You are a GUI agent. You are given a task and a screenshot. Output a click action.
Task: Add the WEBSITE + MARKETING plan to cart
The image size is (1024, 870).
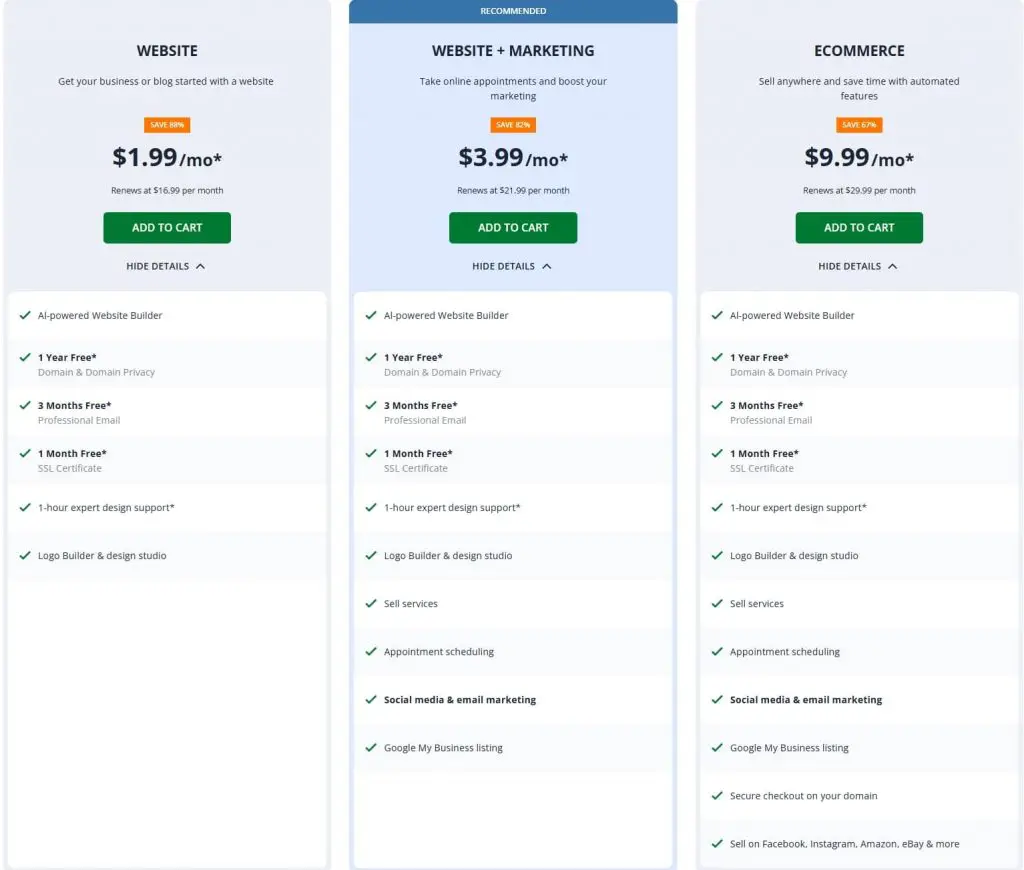[x=512, y=227]
